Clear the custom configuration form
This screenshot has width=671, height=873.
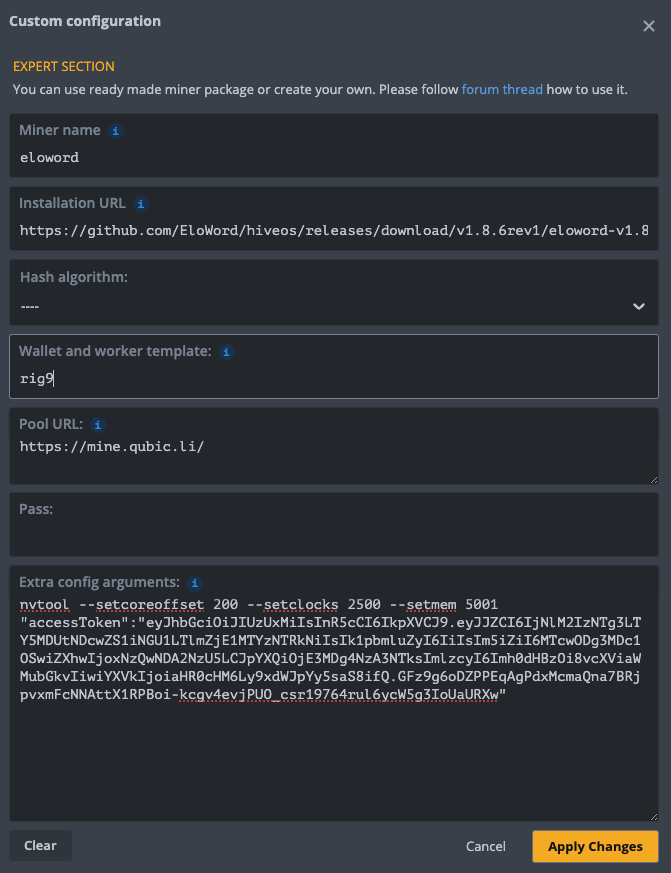[40, 845]
